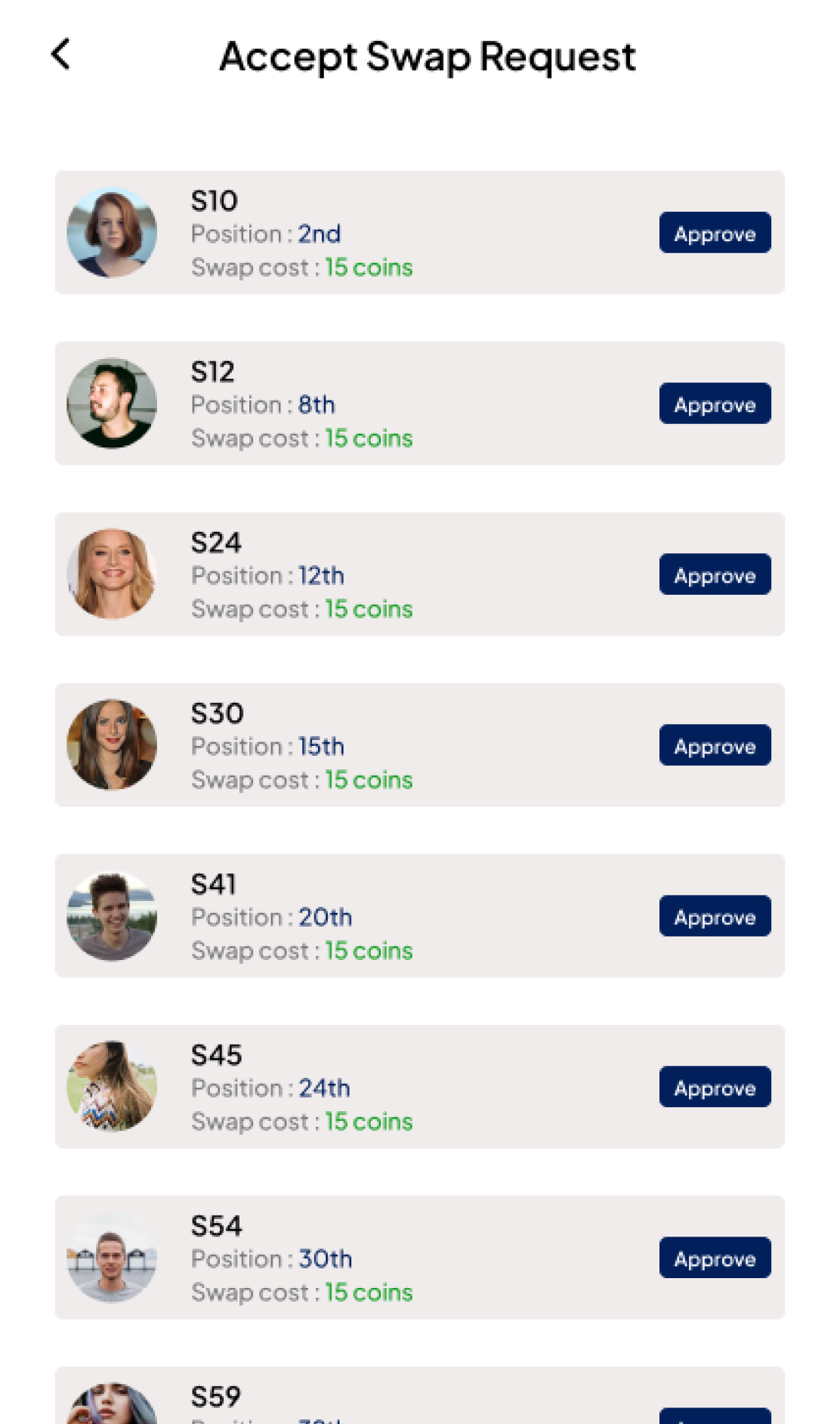
Task: Open S12 profile picture
Action: [112, 404]
